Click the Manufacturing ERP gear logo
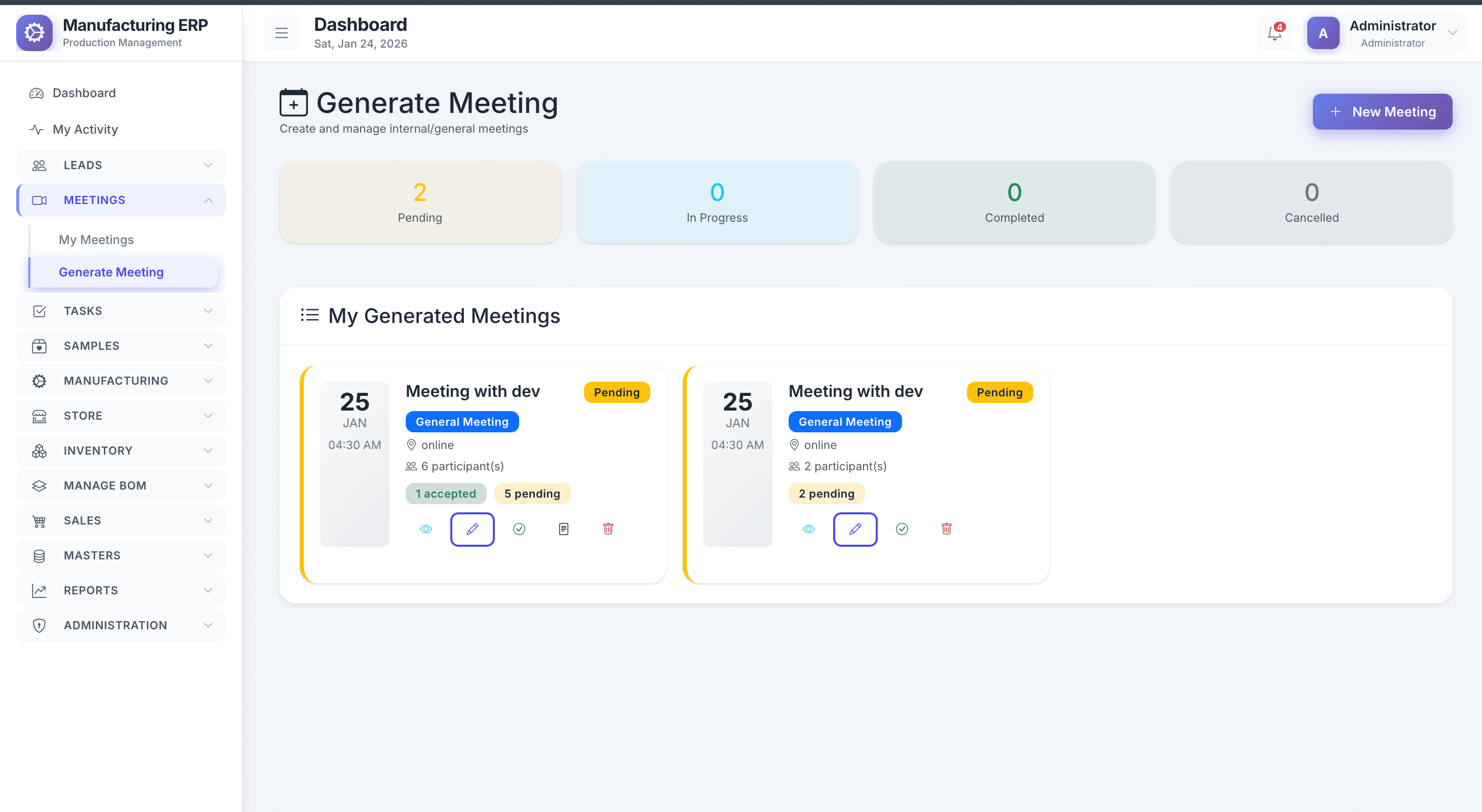Viewport: 1482px width, 812px height. 34,33
